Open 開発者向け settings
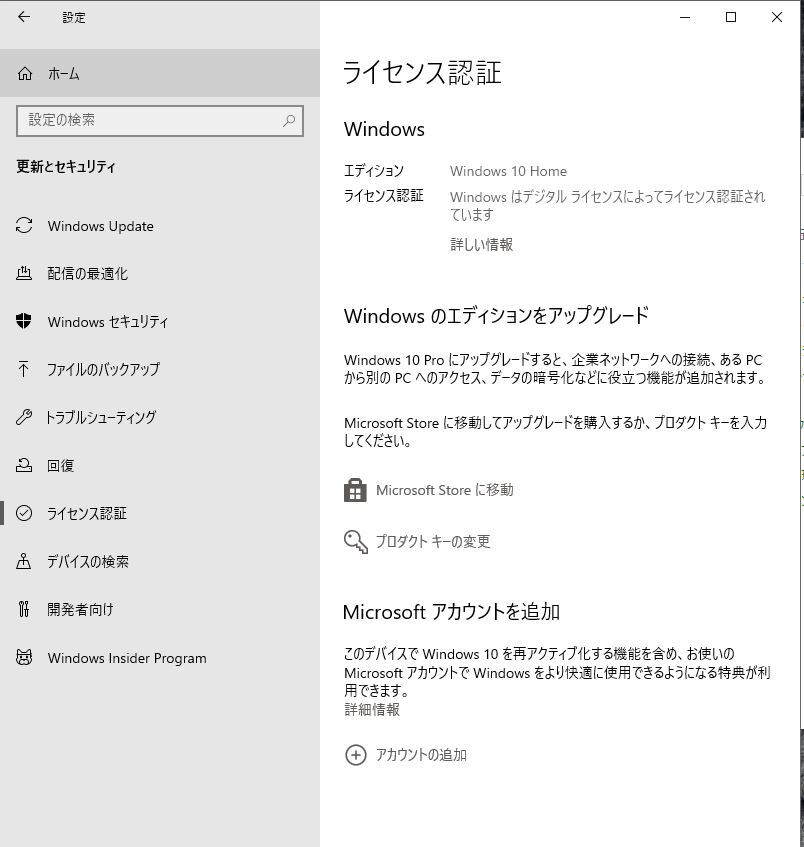Viewport: 804px width, 847px height. point(81,610)
